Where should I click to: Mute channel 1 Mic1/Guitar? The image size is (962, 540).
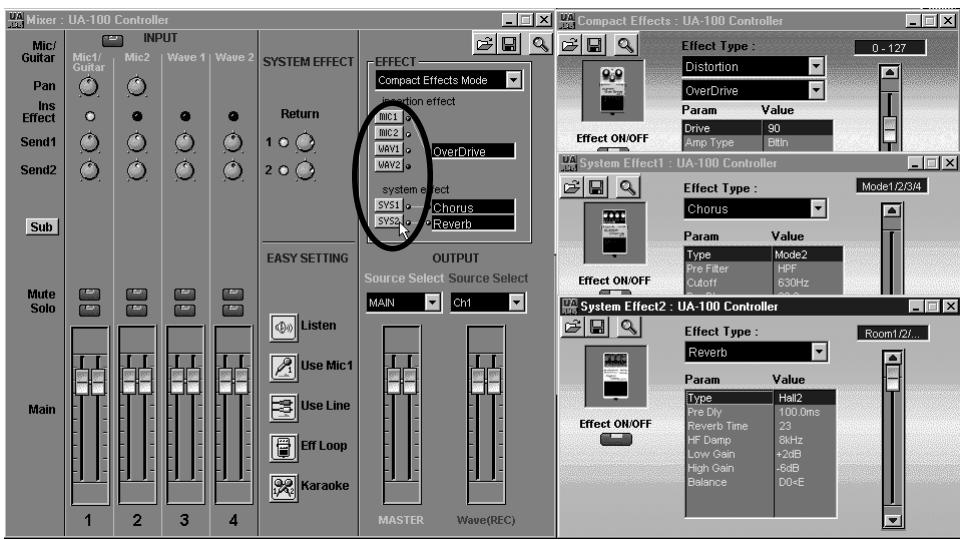90,295
